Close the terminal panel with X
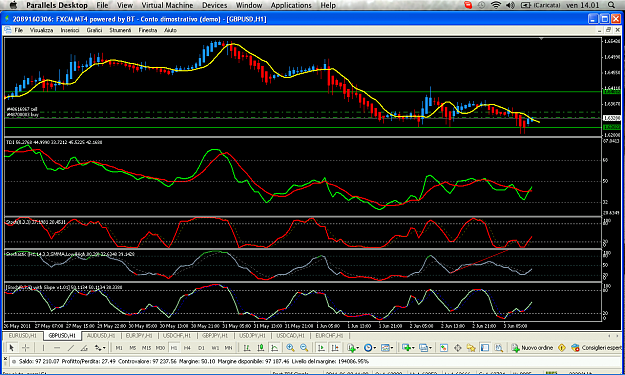The width and height of the screenshot is (625, 375). [6, 359]
